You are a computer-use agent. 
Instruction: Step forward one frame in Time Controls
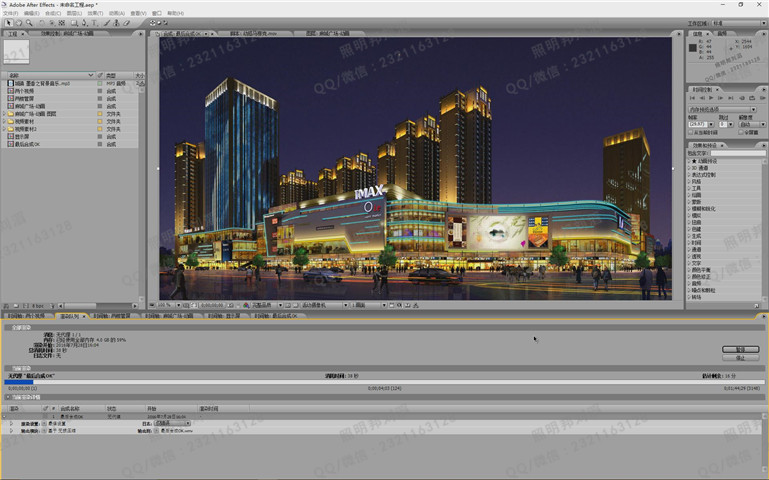click(721, 98)
